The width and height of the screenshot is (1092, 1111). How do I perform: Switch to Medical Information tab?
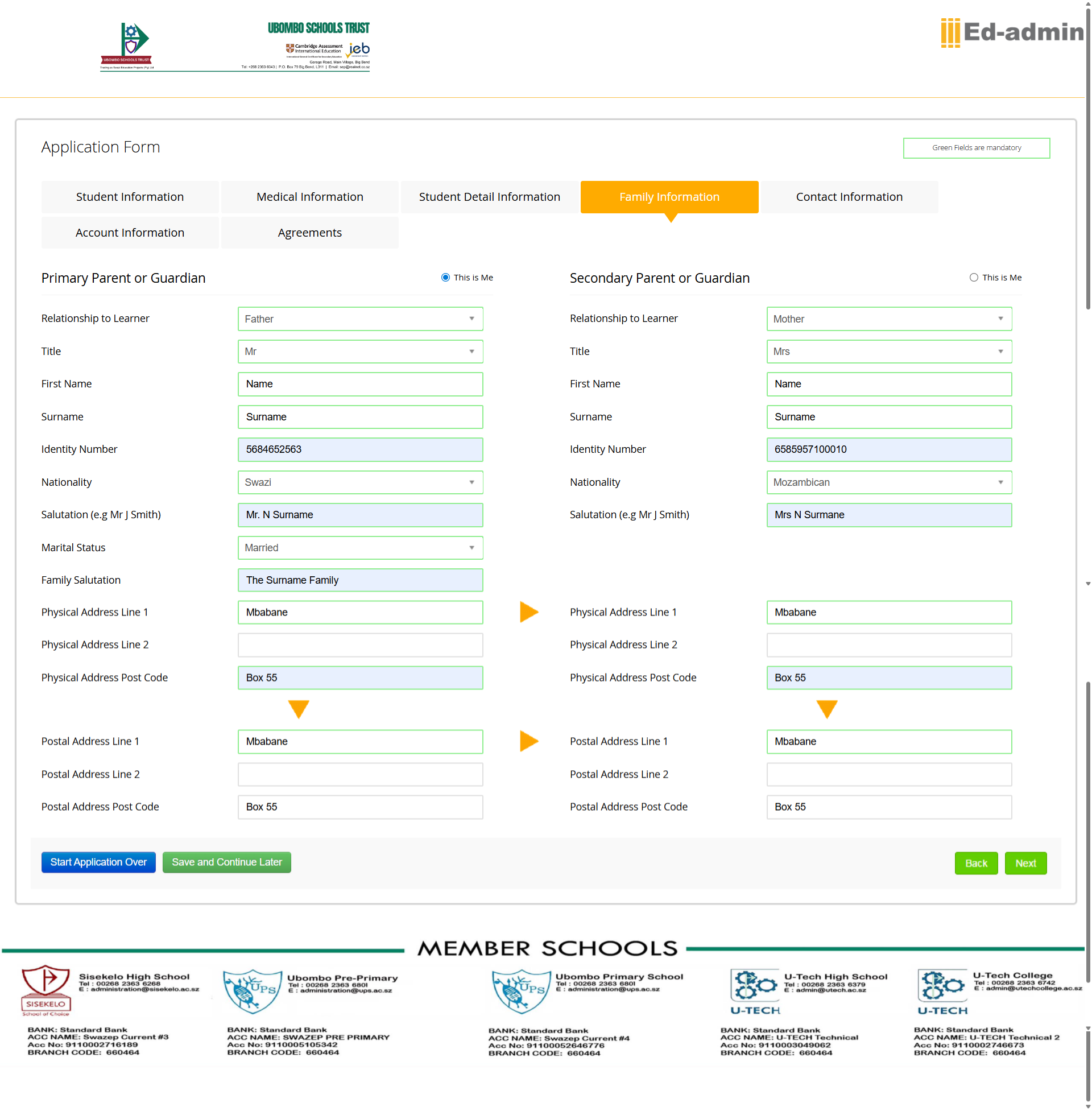tap(310, 197)
